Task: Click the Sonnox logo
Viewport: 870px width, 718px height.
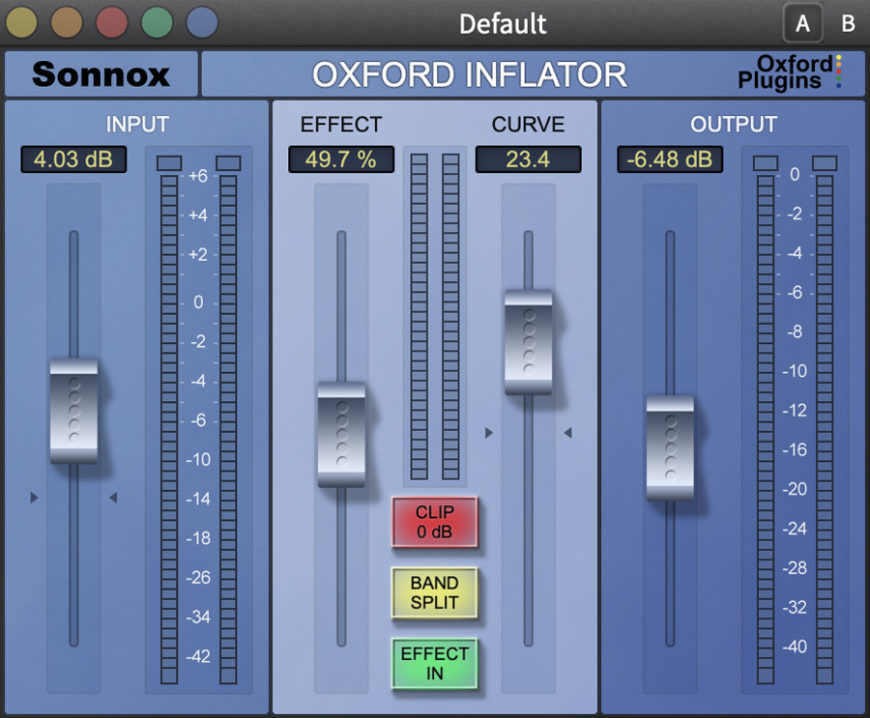Action: 101,74
